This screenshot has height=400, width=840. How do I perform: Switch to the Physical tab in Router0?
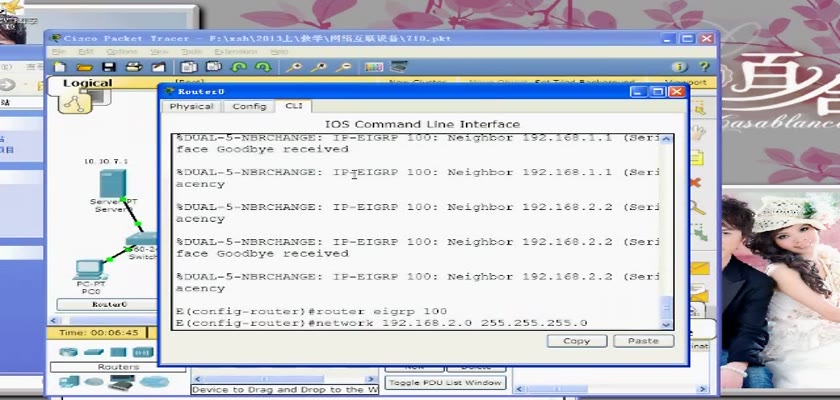[x=191, y=107]
